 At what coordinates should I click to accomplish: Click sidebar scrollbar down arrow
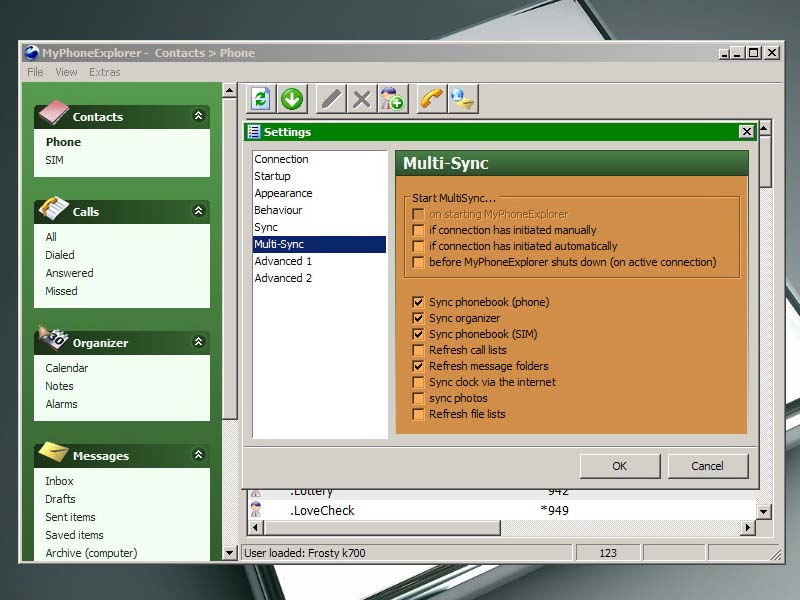point(230,553)
